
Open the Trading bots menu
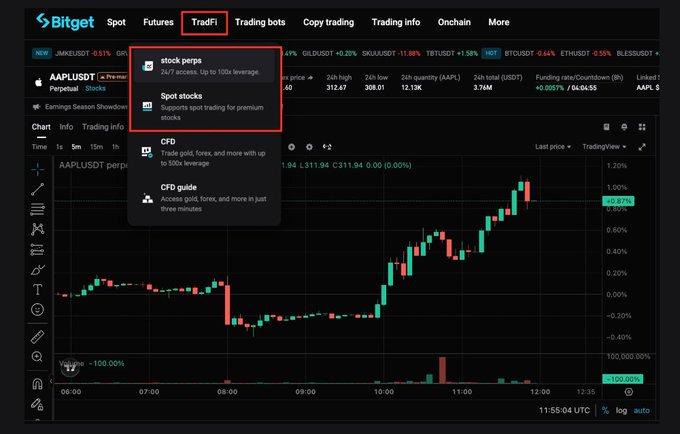[260, 22]
